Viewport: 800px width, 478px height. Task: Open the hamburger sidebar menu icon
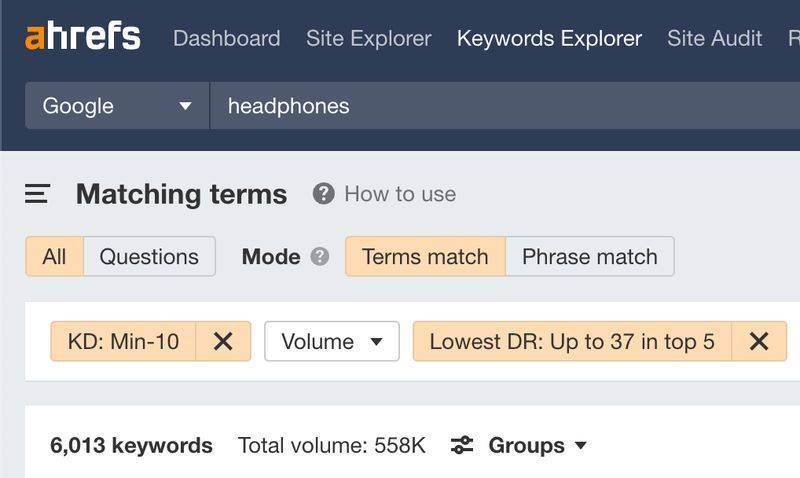coord(37,194)
